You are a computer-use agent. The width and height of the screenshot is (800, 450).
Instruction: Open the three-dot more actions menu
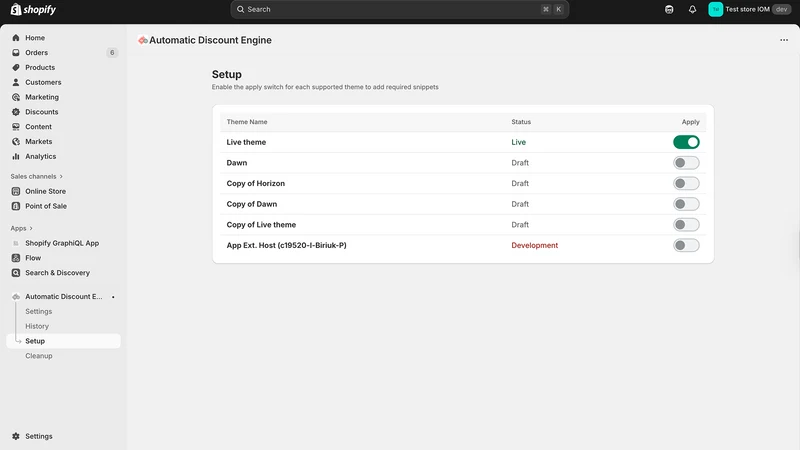[x=784, y=40]
